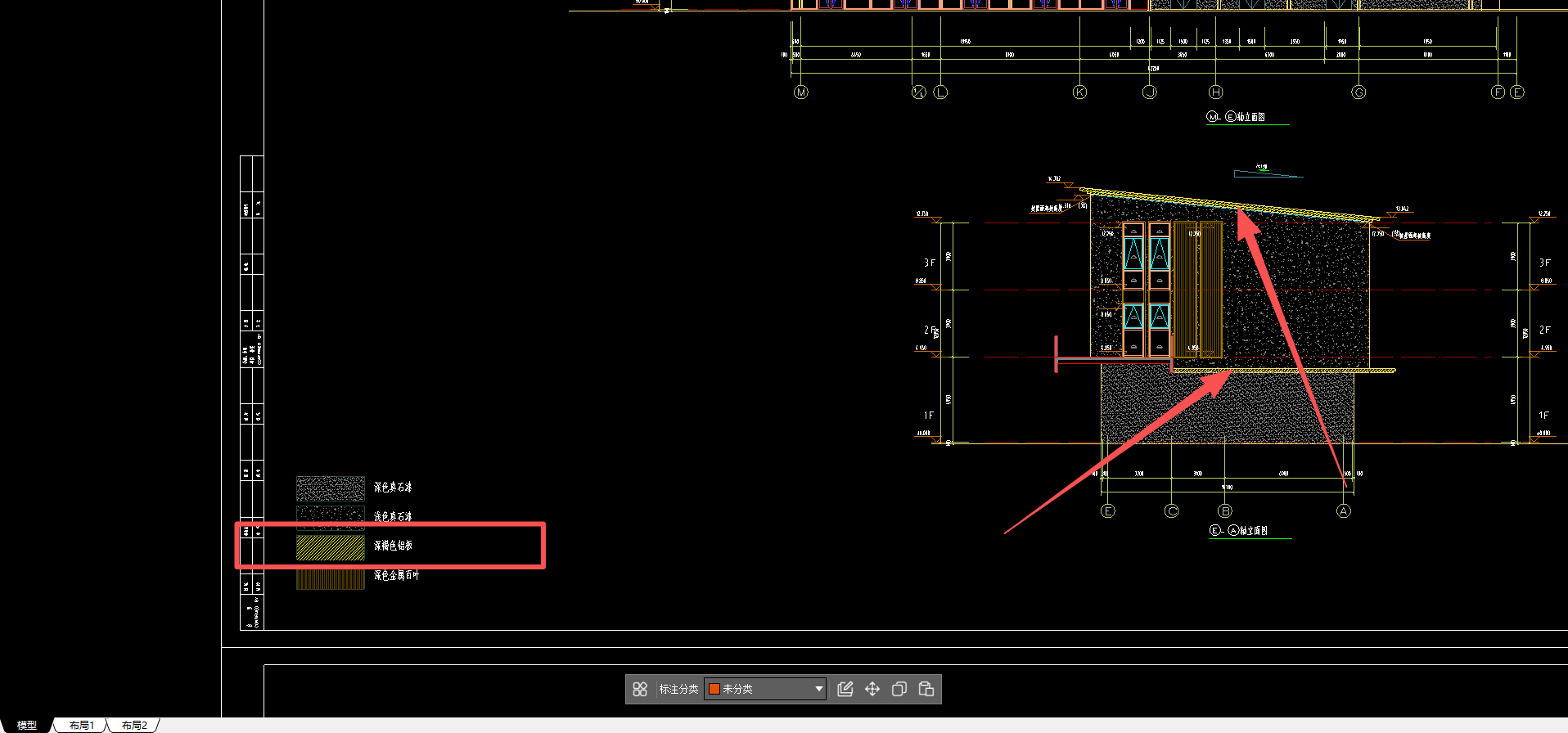Click axis bubble B in lower elevation
Image resolution: width=1568 pixels, height=733 pixels.
(1225, 511)
